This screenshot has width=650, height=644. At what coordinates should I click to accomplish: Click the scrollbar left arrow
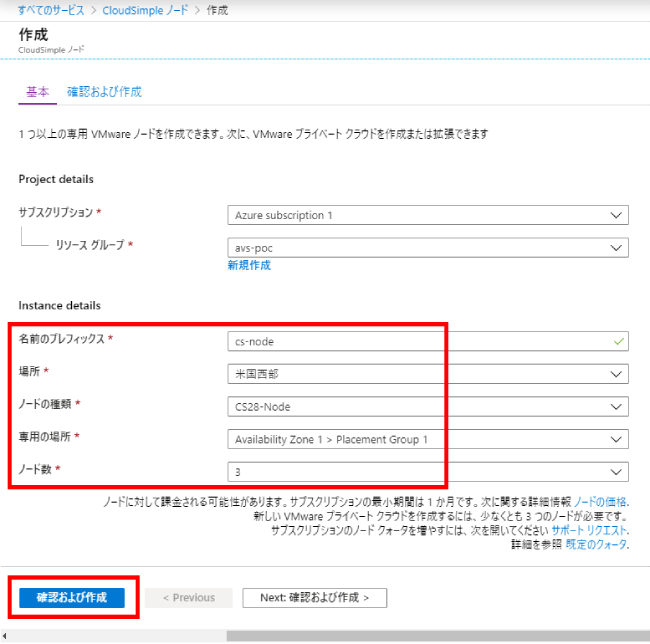[5, 636]
